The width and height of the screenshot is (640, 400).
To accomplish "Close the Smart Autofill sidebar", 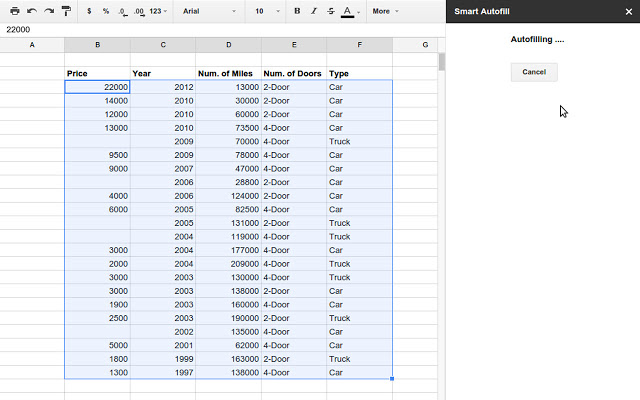I will coord(629,11).
